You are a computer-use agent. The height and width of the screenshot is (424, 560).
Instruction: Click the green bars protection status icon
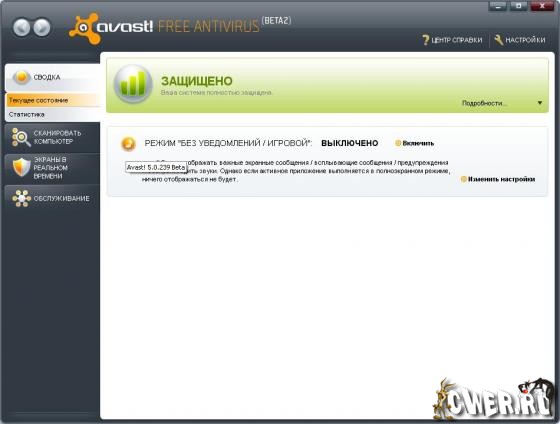coord(133,84)
